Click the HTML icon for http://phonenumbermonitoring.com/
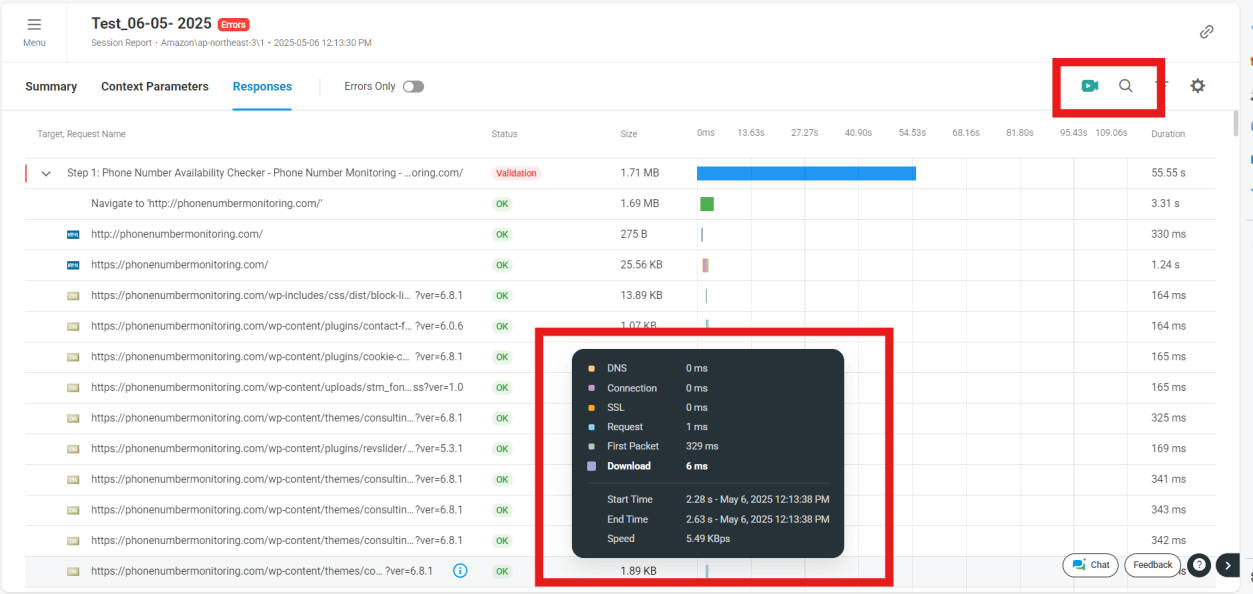The height and width of the screenshot is (594, 1253). pos(73,234)
